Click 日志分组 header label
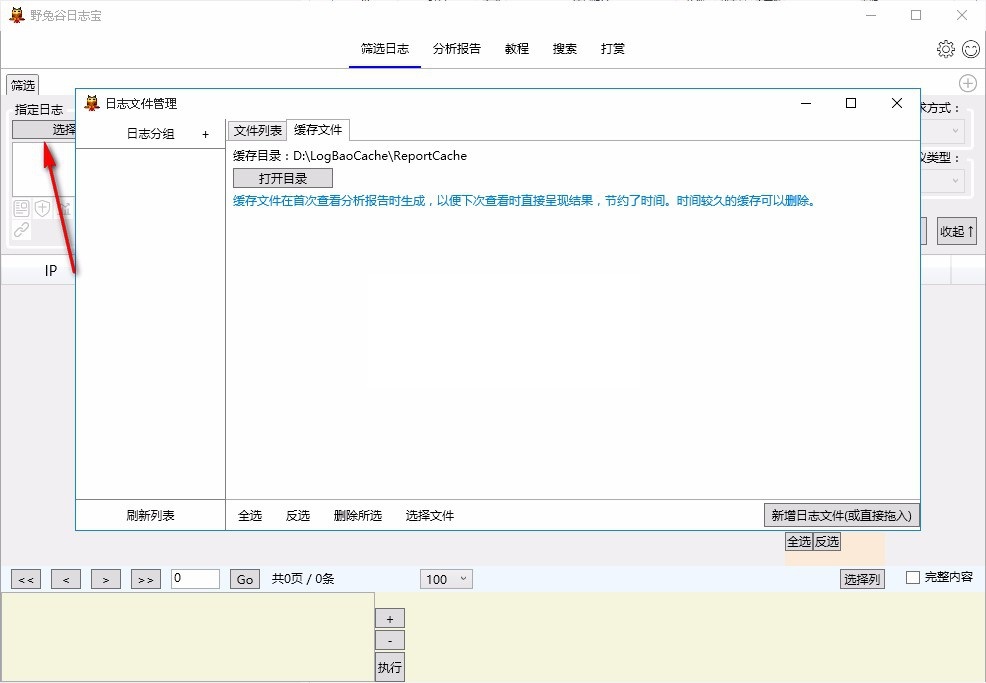 [150, 134]
